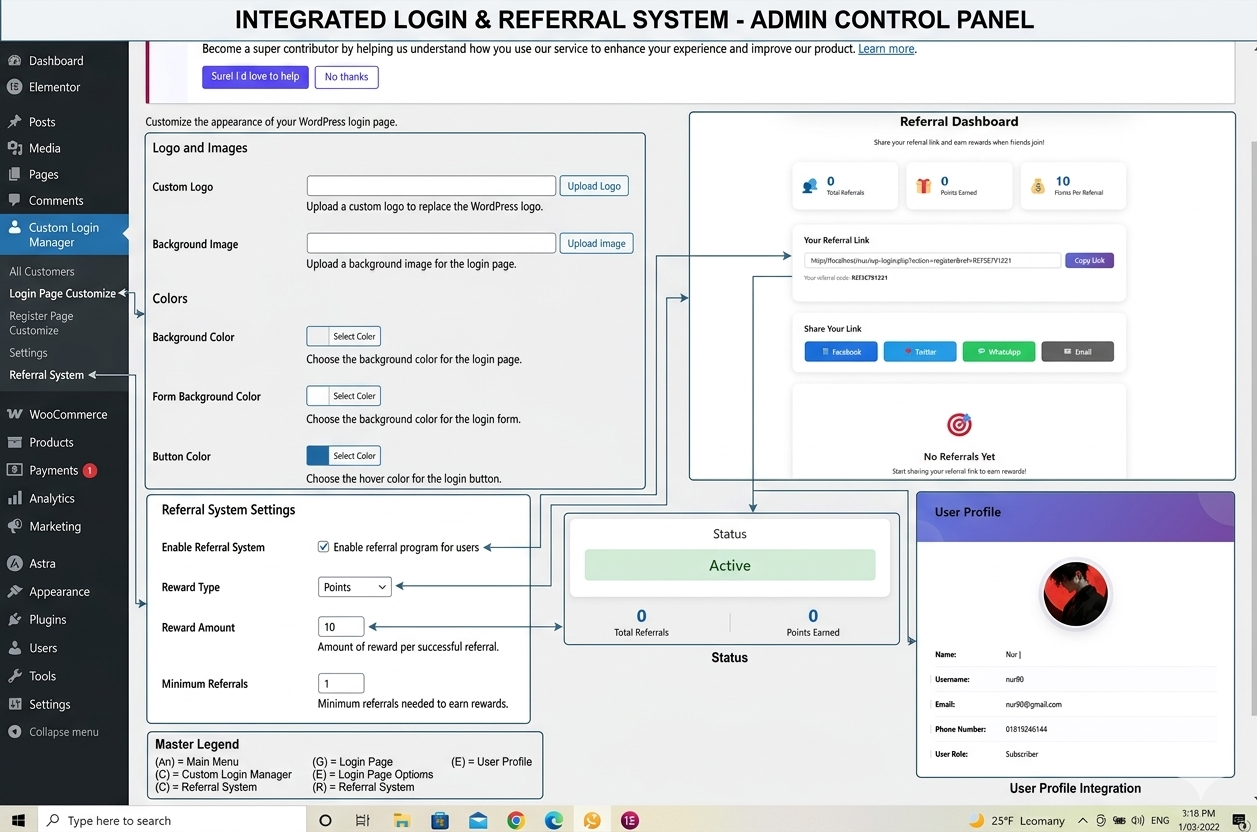Click inside the Custom Logo input field
This screenshot has width=1257, height=832.
pyautogui.click(x=430, y=185)
